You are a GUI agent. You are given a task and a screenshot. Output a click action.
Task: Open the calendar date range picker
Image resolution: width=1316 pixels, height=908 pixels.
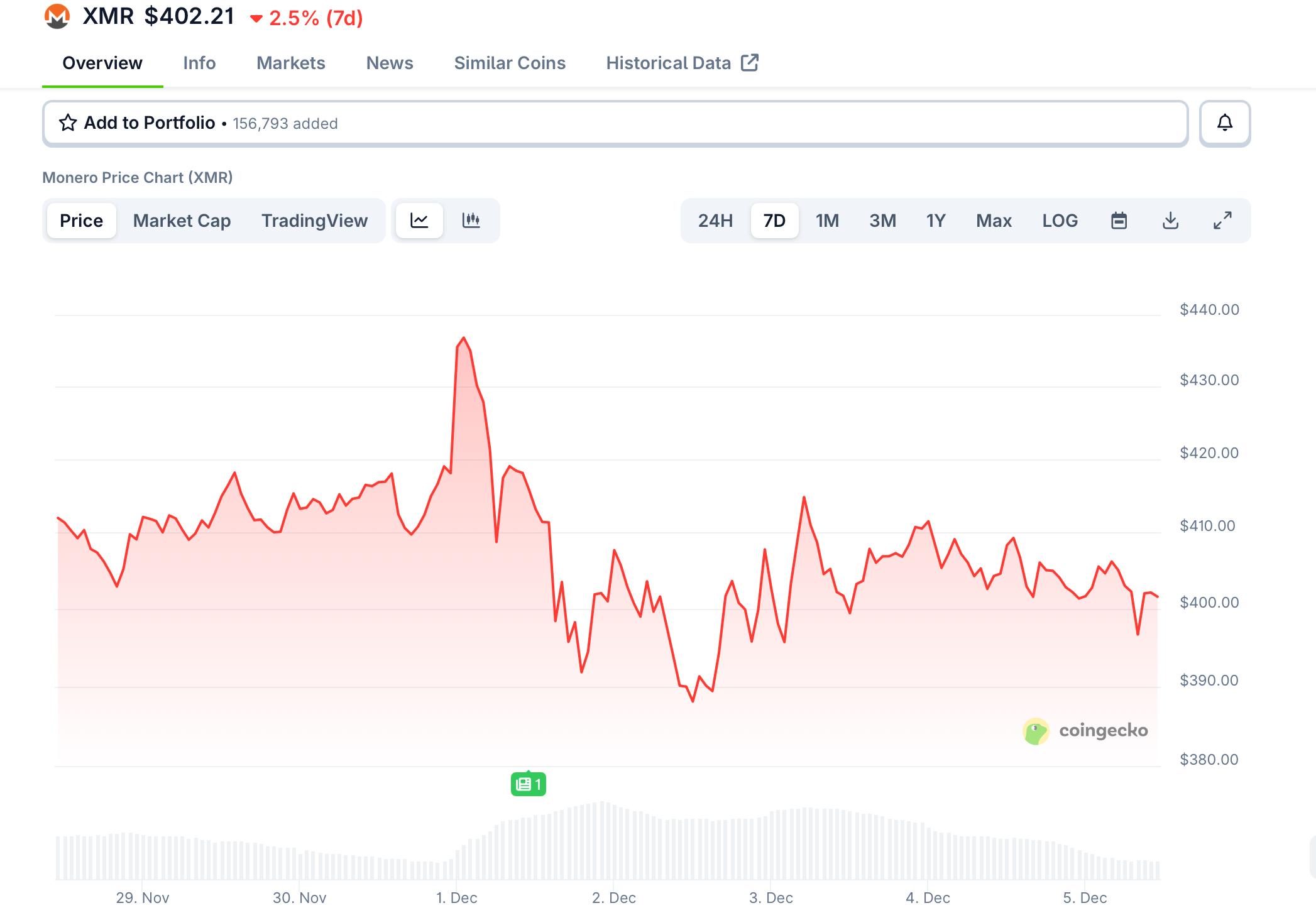tap(1119, 221)
